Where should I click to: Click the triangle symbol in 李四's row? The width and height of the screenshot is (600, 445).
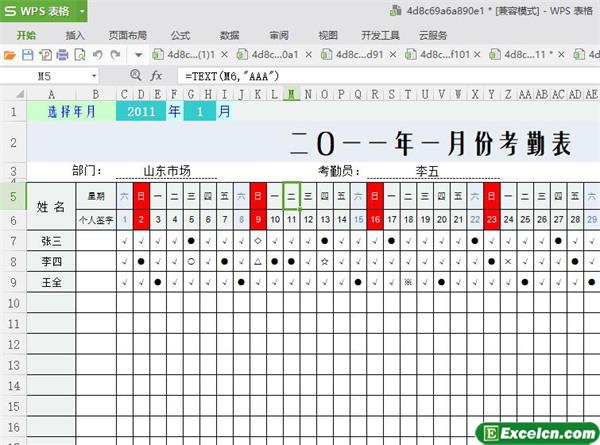(258, 262)
